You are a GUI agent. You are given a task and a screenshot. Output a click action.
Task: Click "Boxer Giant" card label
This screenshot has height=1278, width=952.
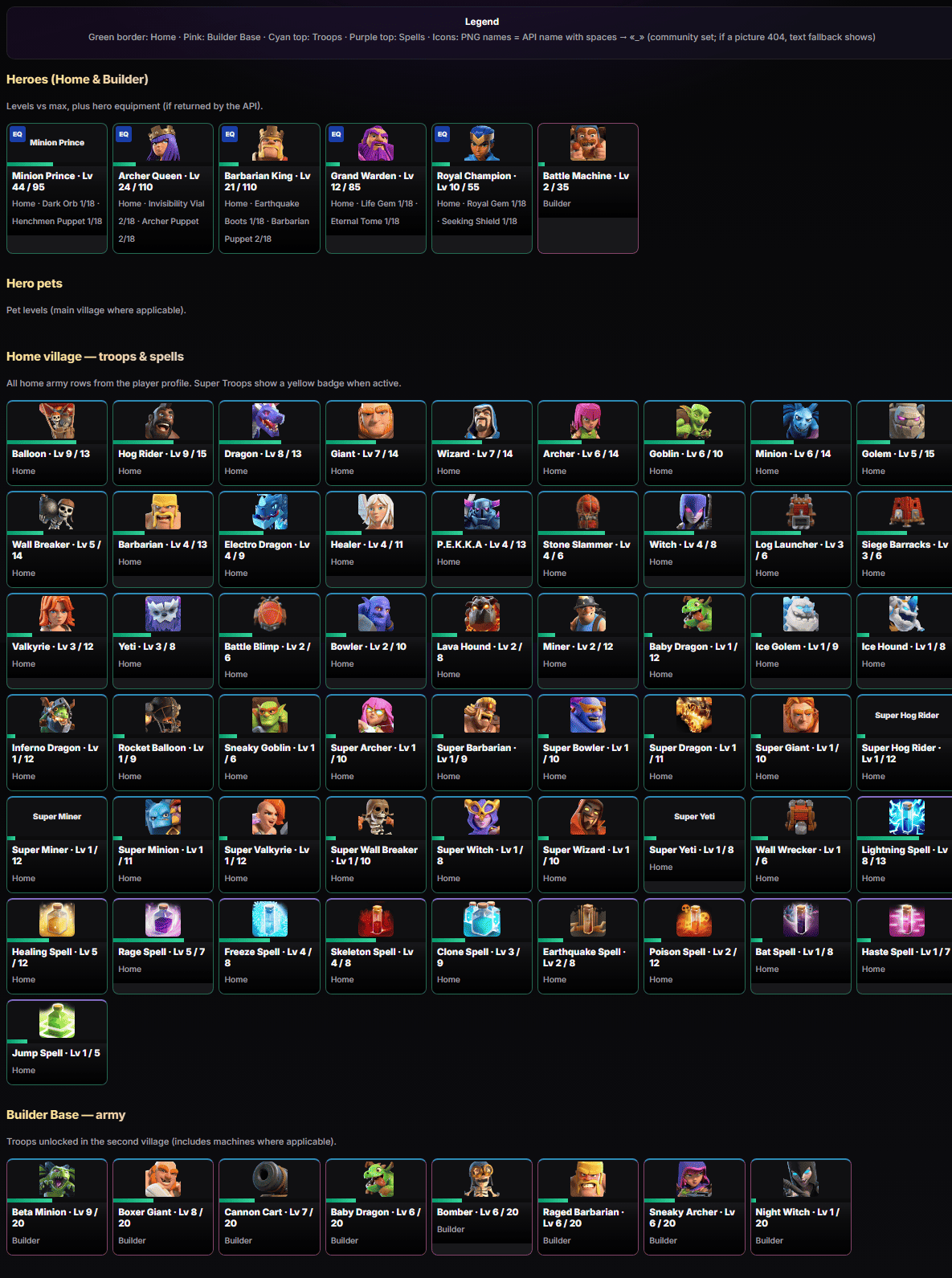pyautogui.click(x=161, y=1218)
